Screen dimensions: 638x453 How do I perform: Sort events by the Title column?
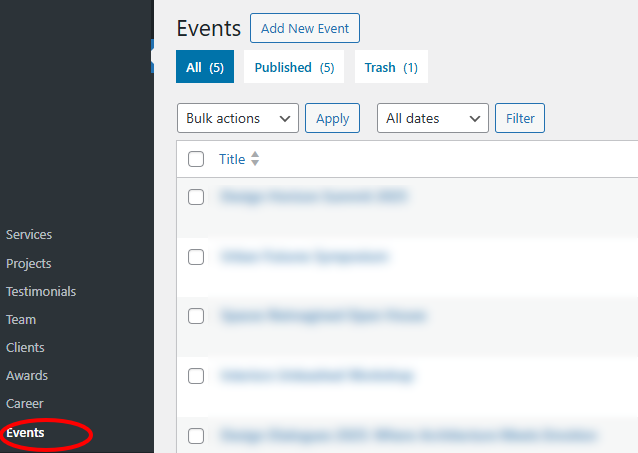tap(232, 159)
